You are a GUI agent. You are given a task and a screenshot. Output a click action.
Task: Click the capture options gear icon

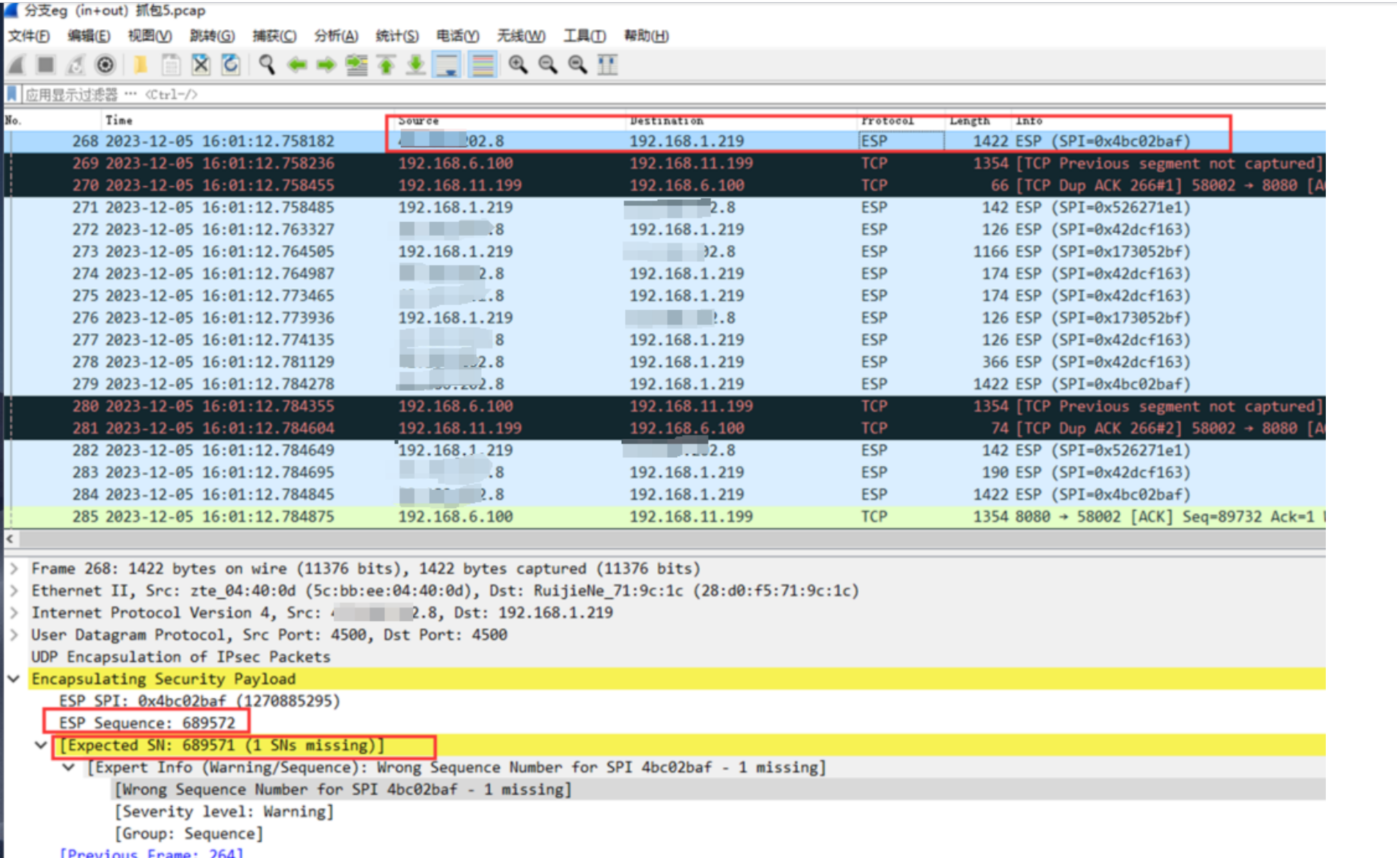pyautogui.click(x=105, y=65)
